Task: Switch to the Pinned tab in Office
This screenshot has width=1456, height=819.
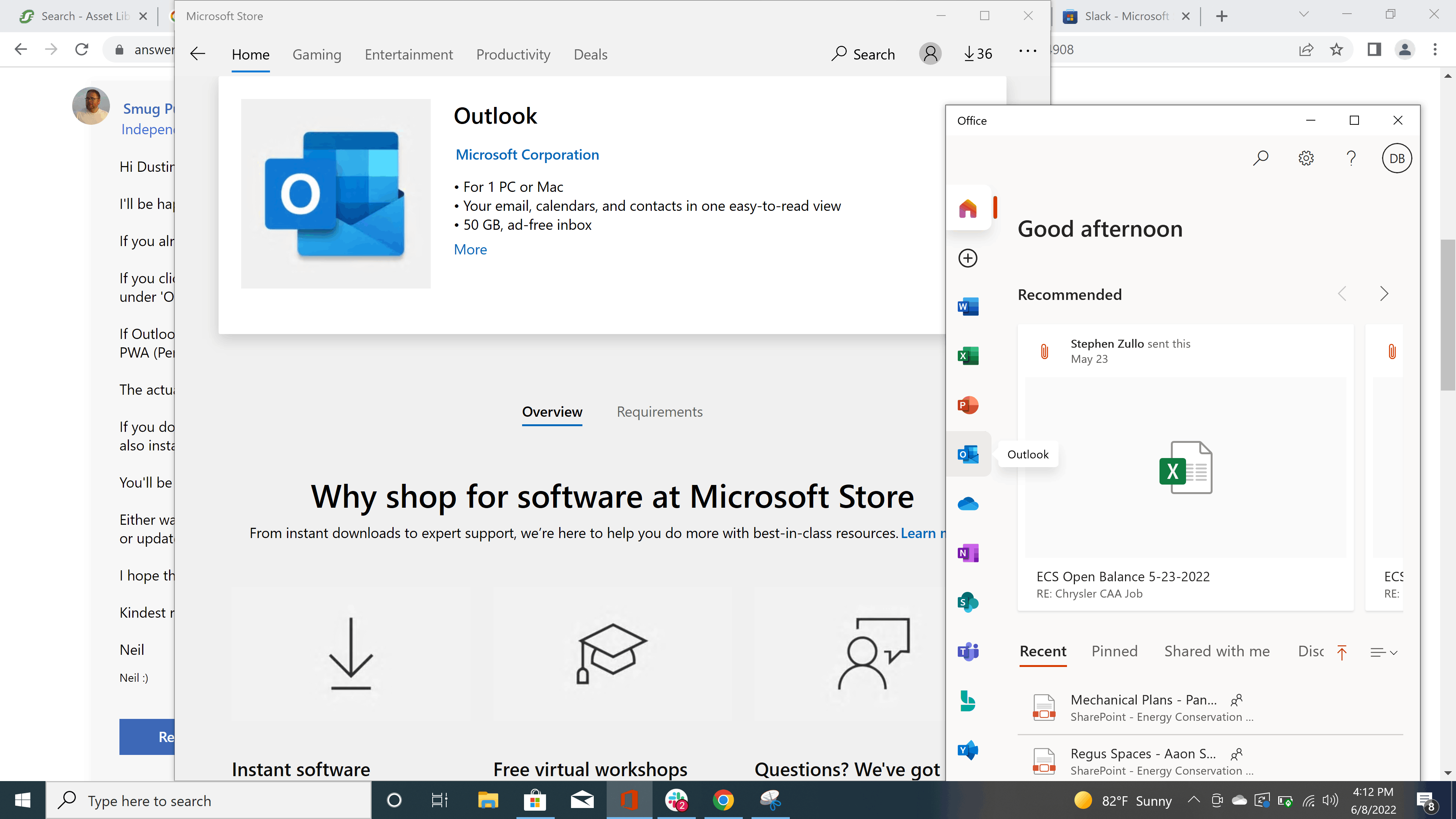Action: 1114,651
